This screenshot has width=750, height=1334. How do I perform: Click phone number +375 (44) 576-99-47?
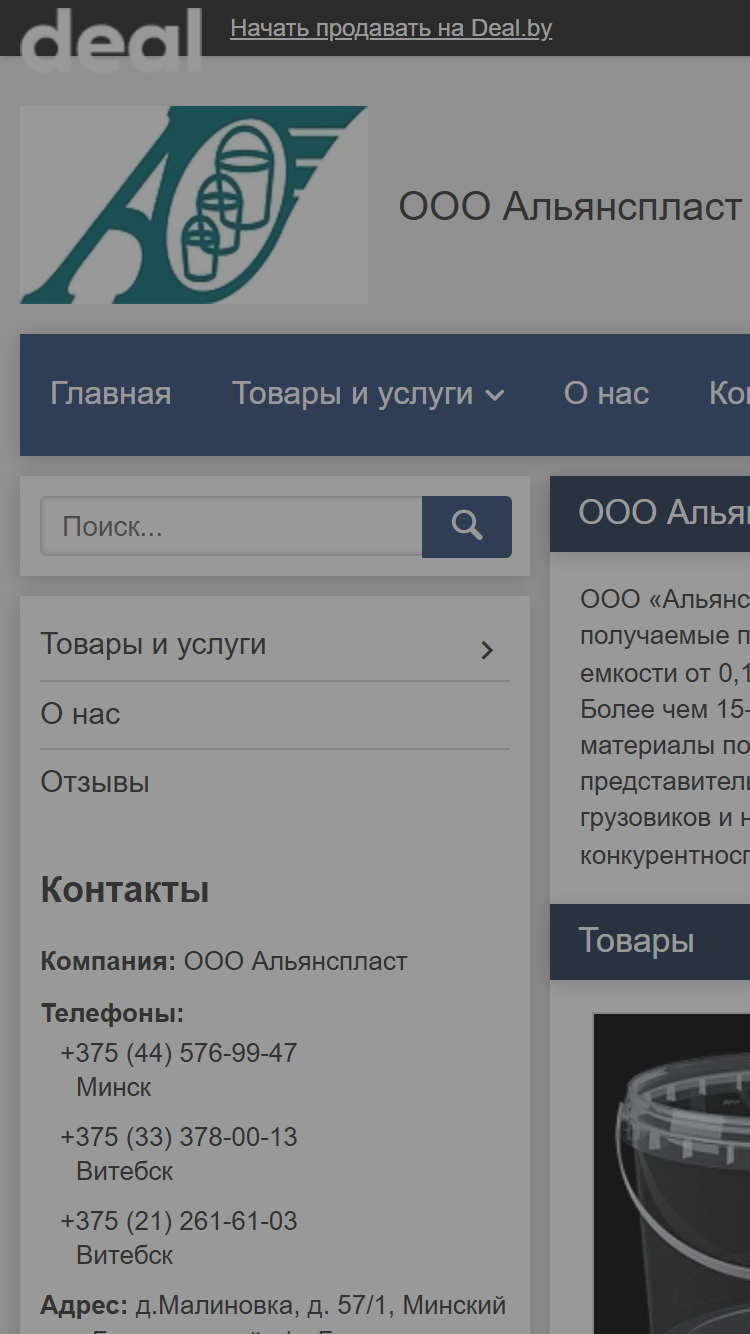point(179,1053)
